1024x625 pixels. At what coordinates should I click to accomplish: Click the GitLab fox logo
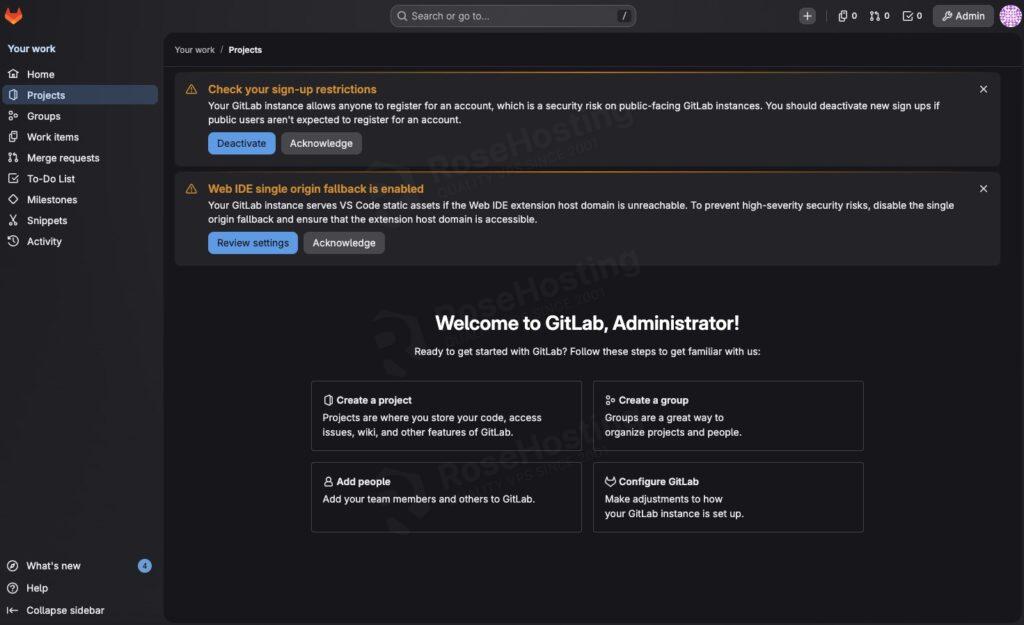(x=13, y=15)
